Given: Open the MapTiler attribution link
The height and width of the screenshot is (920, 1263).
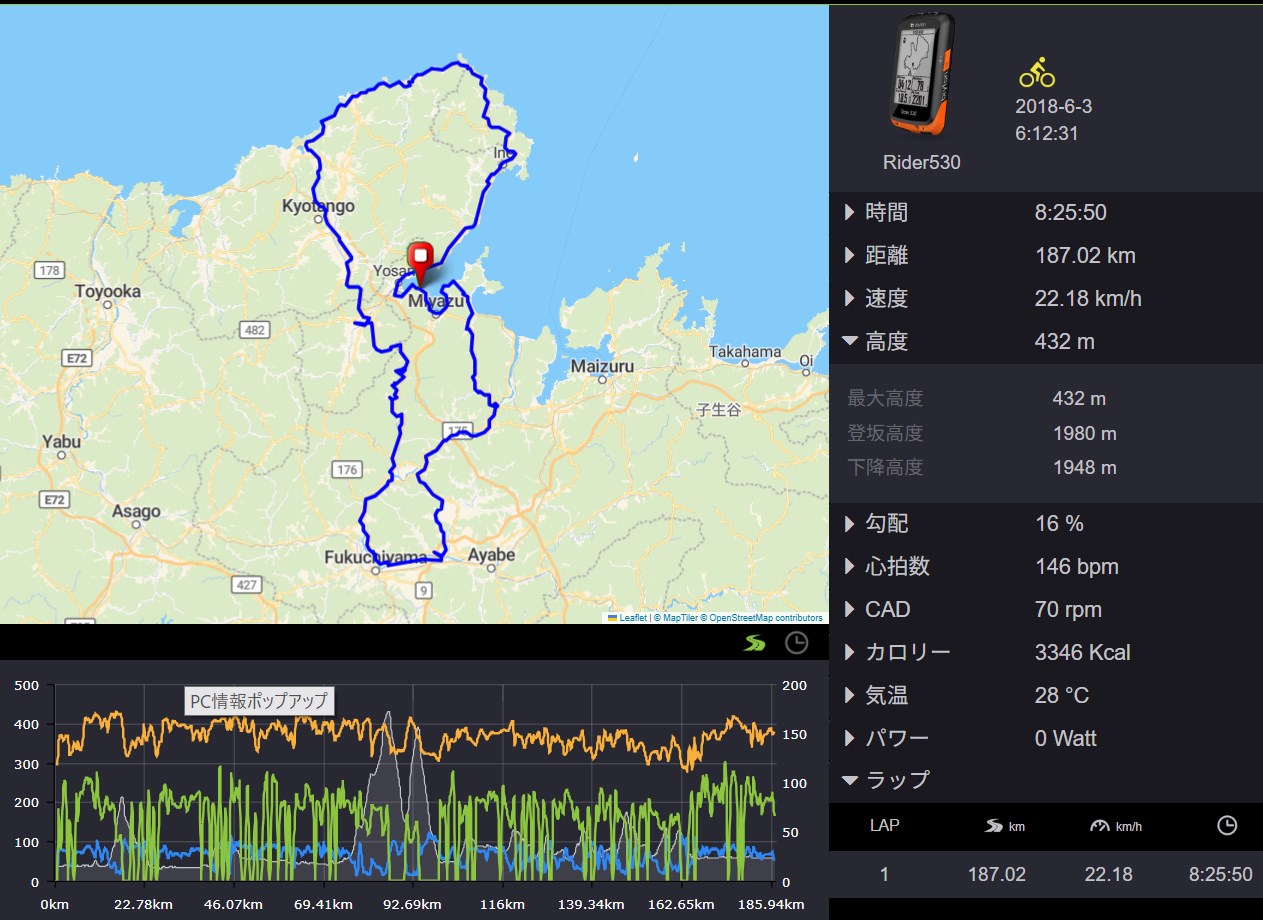Looking at the screenshot, I should [x=680, y=618].
